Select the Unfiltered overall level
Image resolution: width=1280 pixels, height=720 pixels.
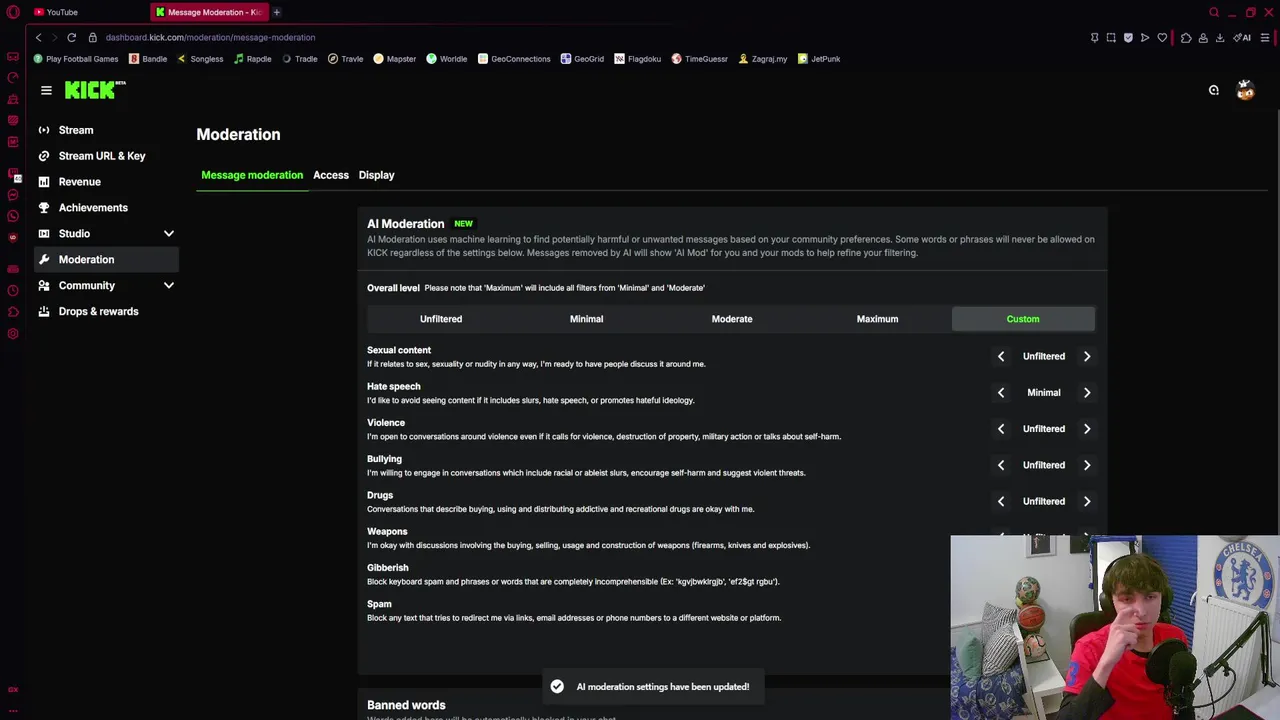pos(441,319)
